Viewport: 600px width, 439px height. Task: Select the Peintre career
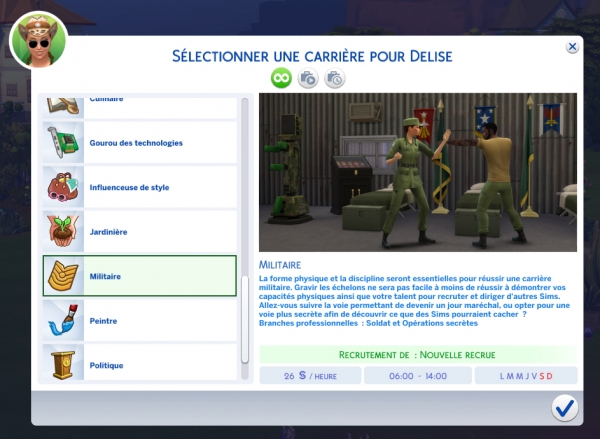pyautogui.click(x=140, y=320)
